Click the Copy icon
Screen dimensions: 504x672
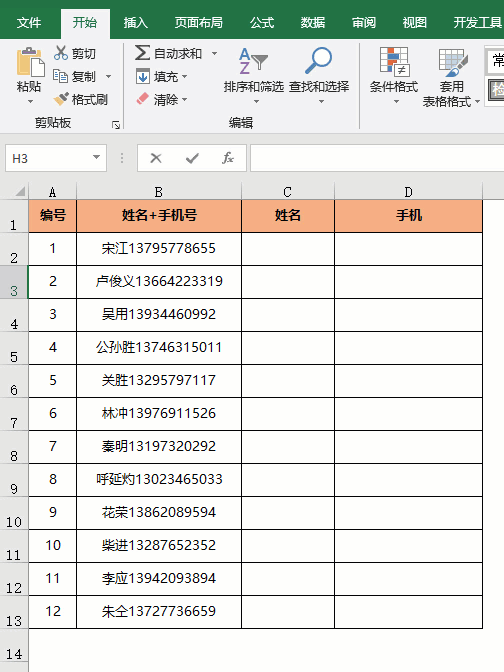(x=60, y=76)
